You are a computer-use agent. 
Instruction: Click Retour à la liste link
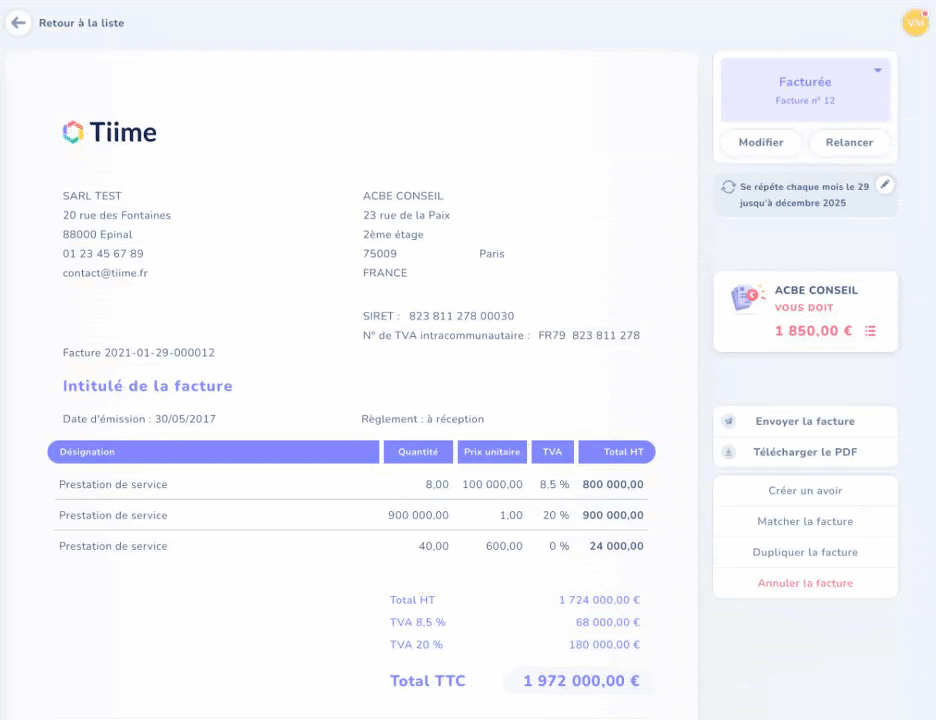click(81, 23)
